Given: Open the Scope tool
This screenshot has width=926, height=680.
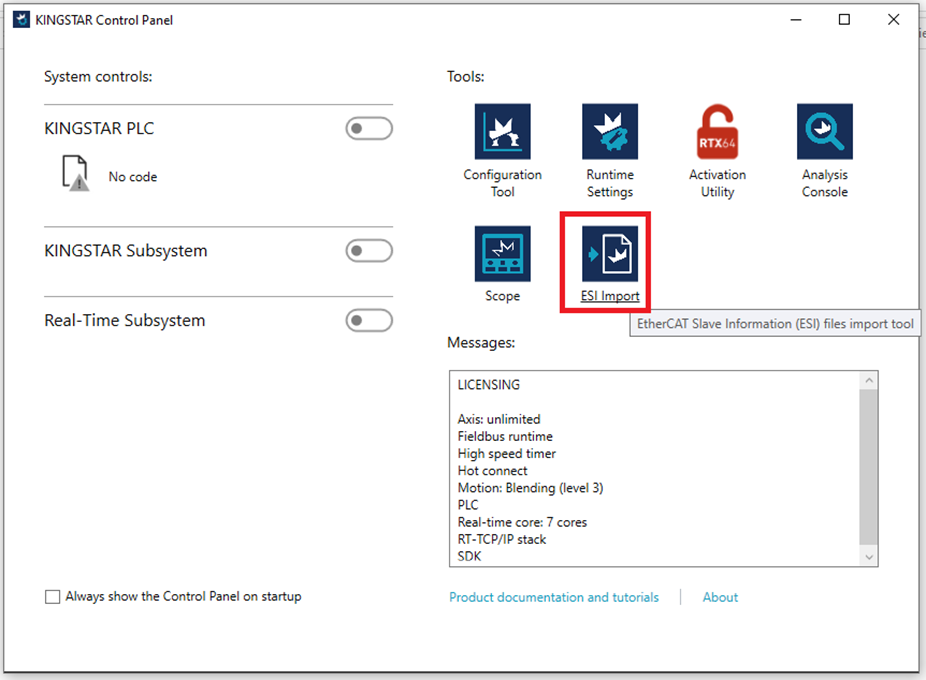Looking at the screenshot, I should click(x=502, y=254).
